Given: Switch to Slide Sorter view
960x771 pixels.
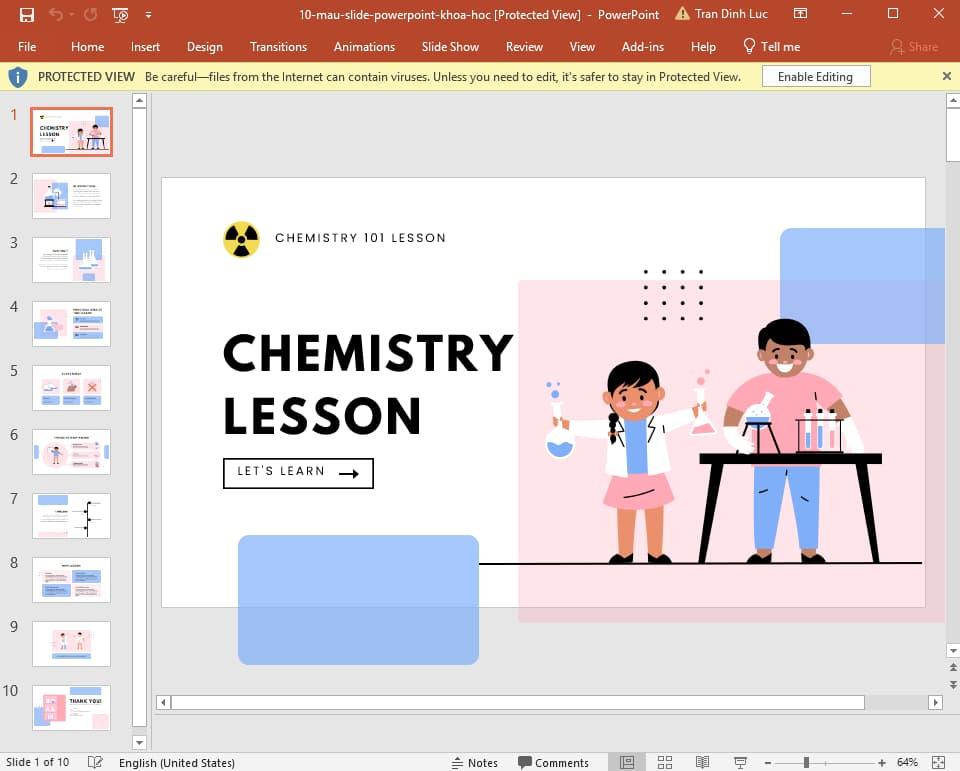Looking at the screenshot, I should click(x=664, y=762).
